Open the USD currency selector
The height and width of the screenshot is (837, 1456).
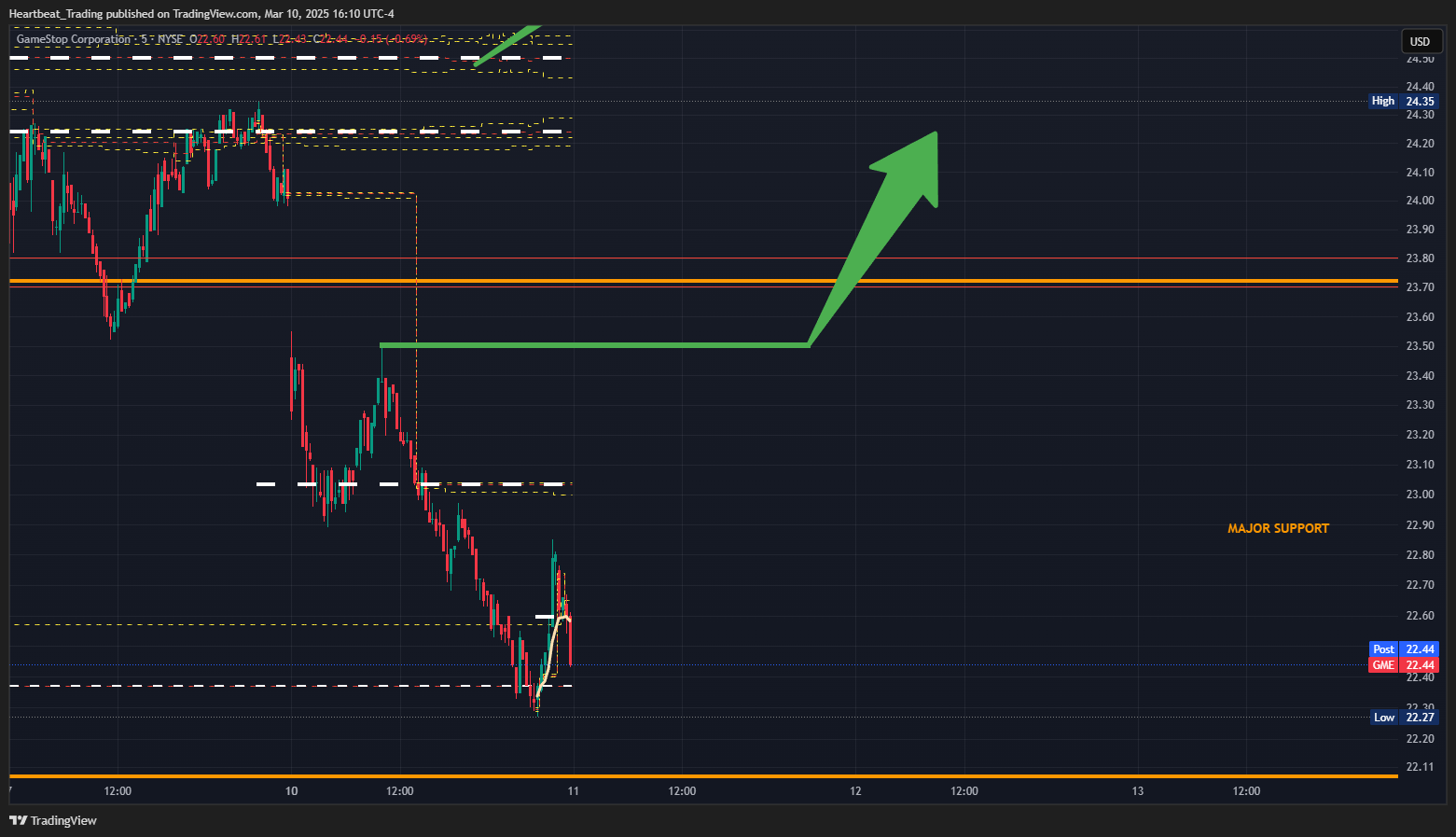pos(1420,41)
